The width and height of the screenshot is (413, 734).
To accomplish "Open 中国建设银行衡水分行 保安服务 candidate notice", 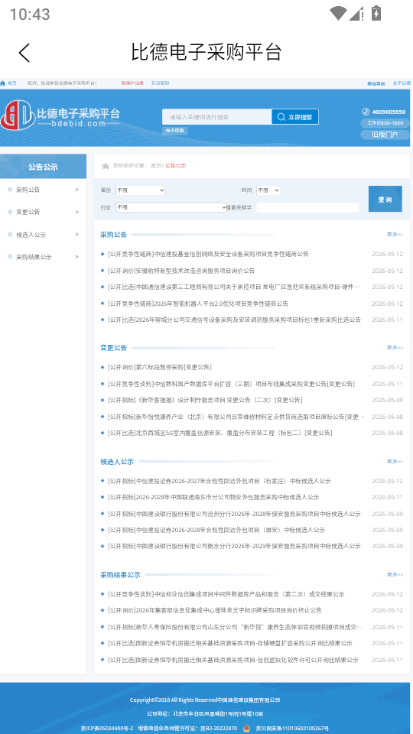I will [234, 546].
